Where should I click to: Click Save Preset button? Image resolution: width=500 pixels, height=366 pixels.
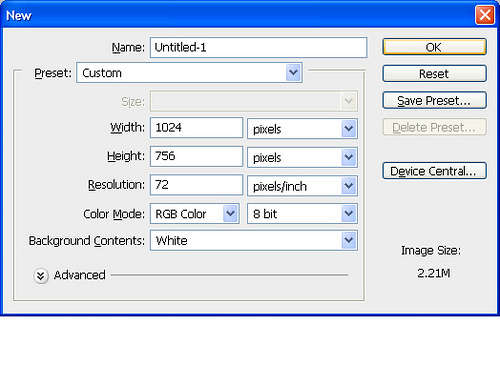pyautogui.click(x=434, y=100)
